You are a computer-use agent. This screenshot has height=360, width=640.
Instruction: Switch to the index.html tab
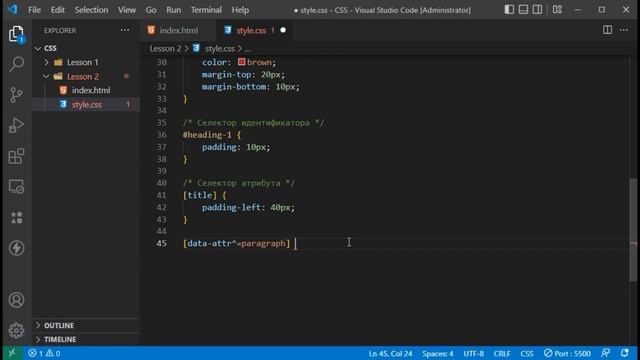pos(178,30)
